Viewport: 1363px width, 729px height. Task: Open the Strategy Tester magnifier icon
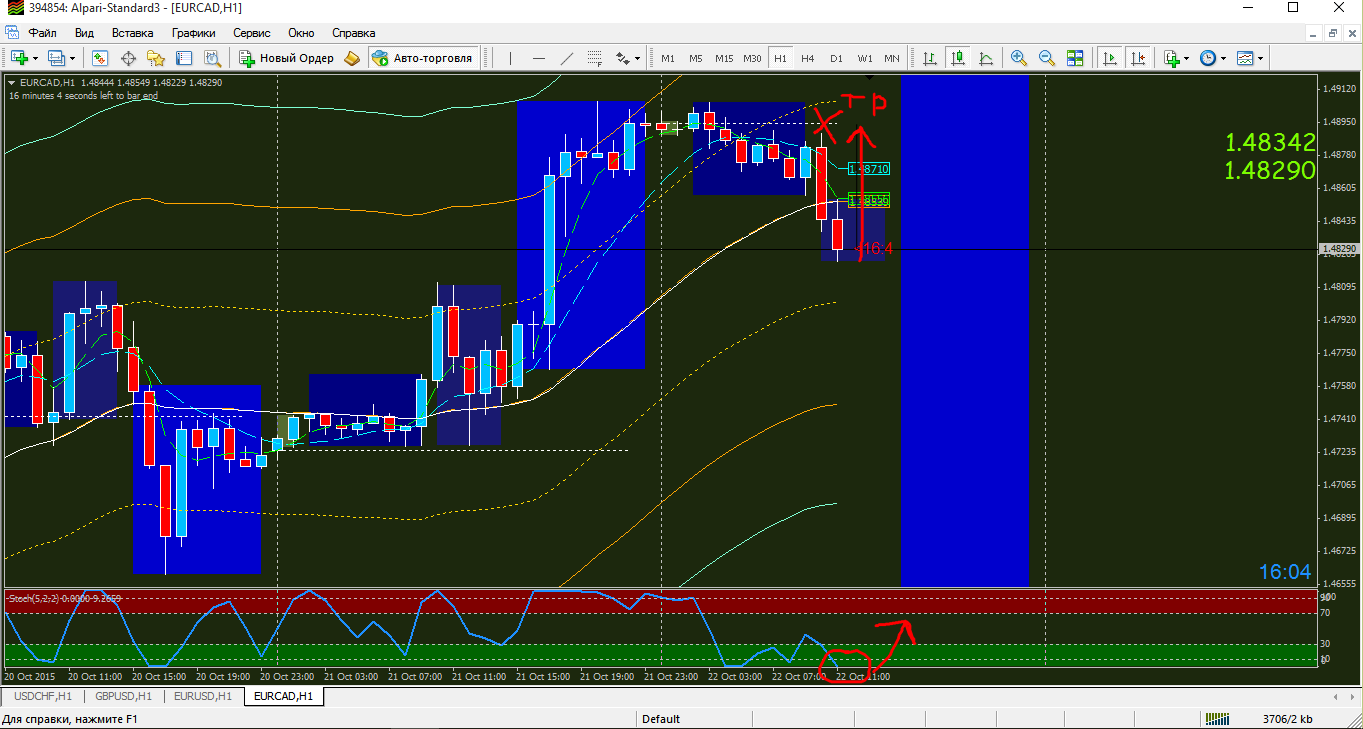[x=211, y=58]
